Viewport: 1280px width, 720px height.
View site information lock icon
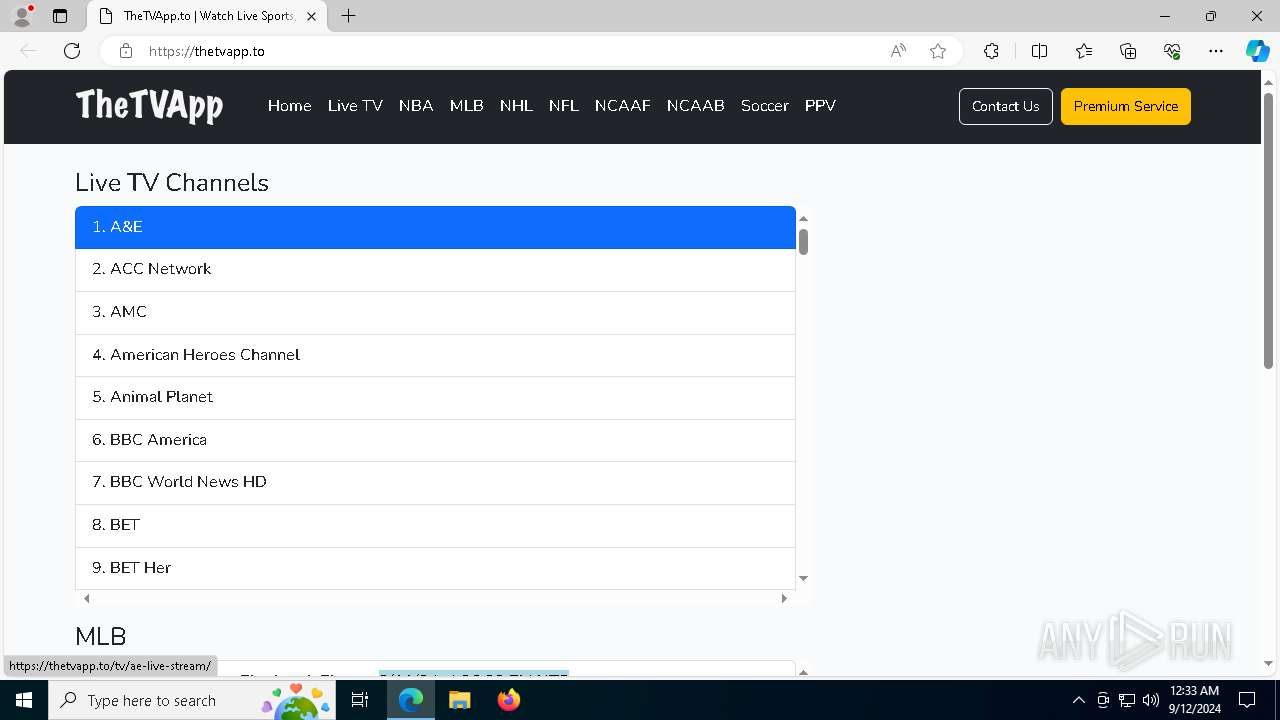point(126,51)
